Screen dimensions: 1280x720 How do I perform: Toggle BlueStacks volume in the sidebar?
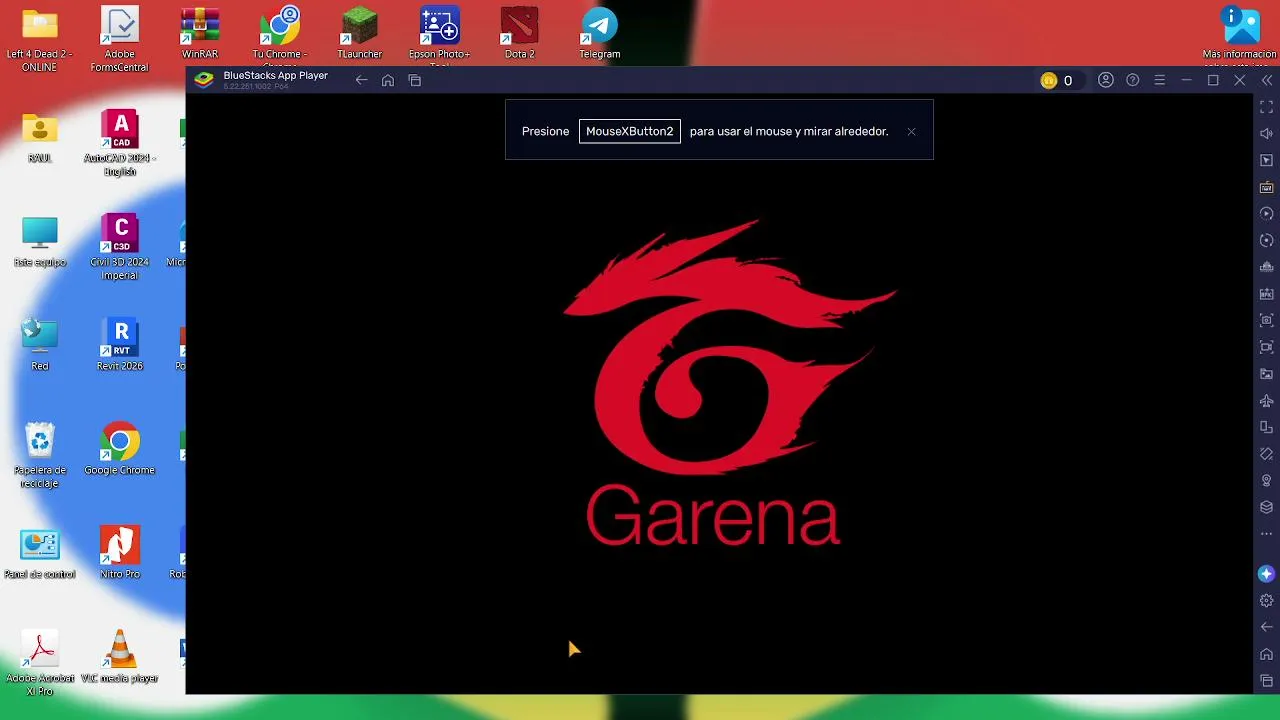coord(1267,133)
